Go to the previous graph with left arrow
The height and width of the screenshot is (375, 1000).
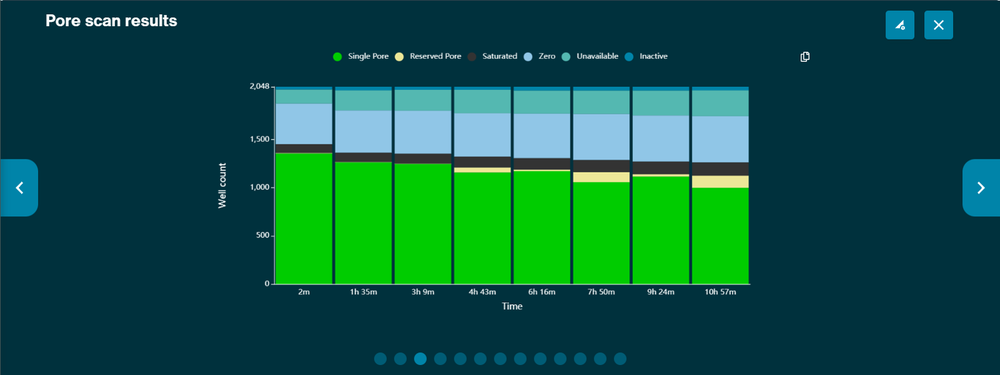[19, 188]
